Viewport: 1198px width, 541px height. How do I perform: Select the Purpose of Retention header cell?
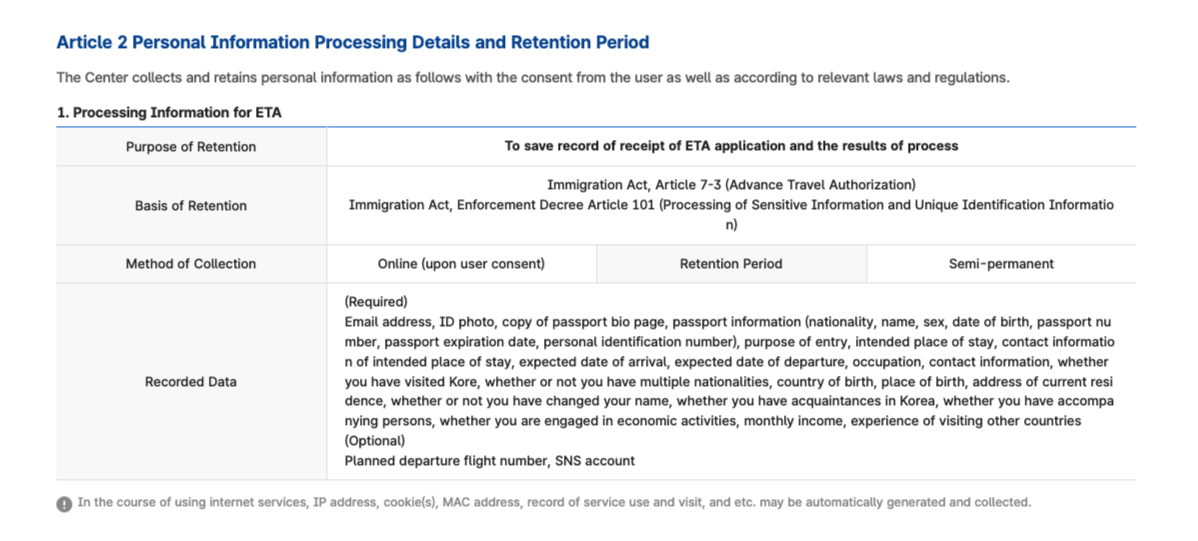click(191, 147)
